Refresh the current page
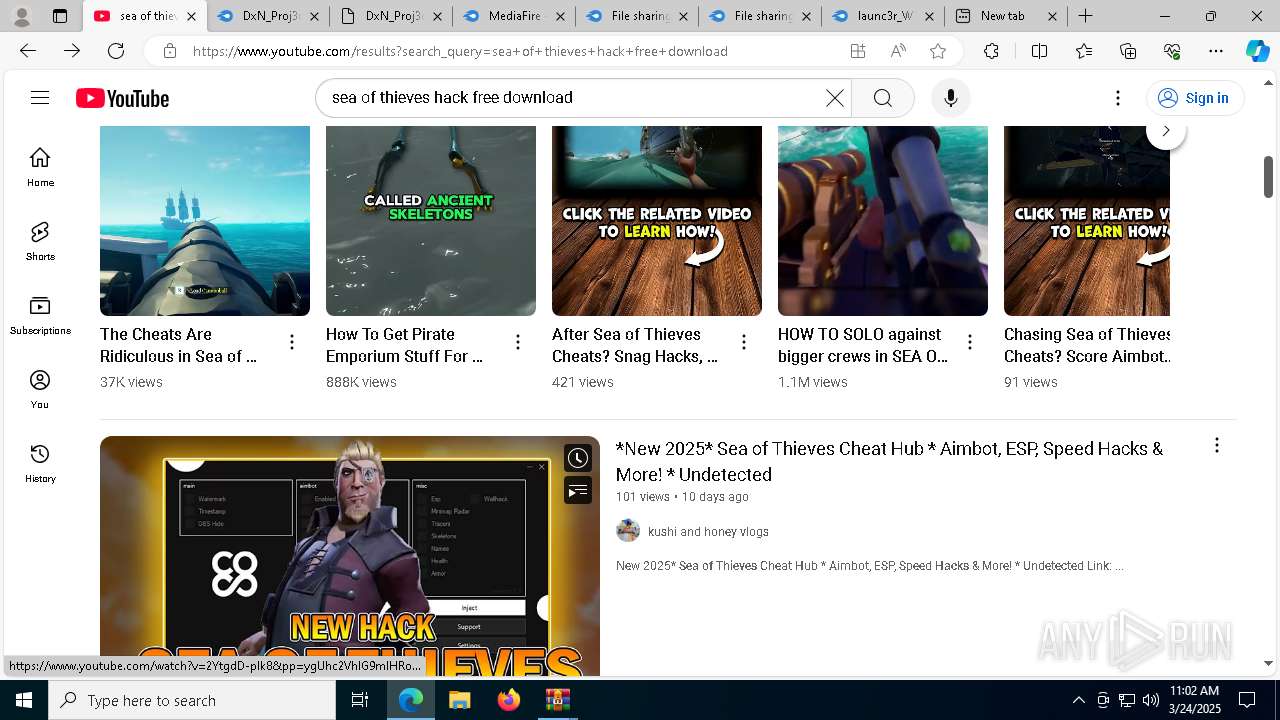The image size is (1280, 720). click(x=116, y=51)
